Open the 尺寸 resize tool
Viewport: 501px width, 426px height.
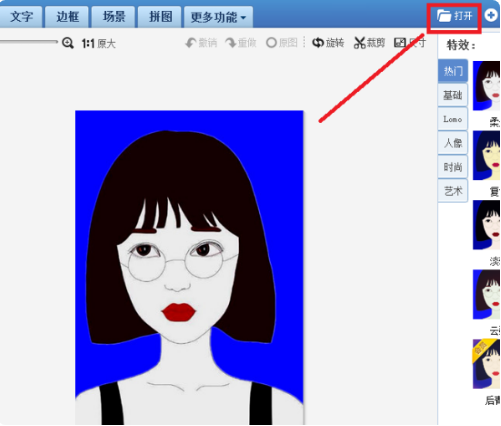point(410,43)
